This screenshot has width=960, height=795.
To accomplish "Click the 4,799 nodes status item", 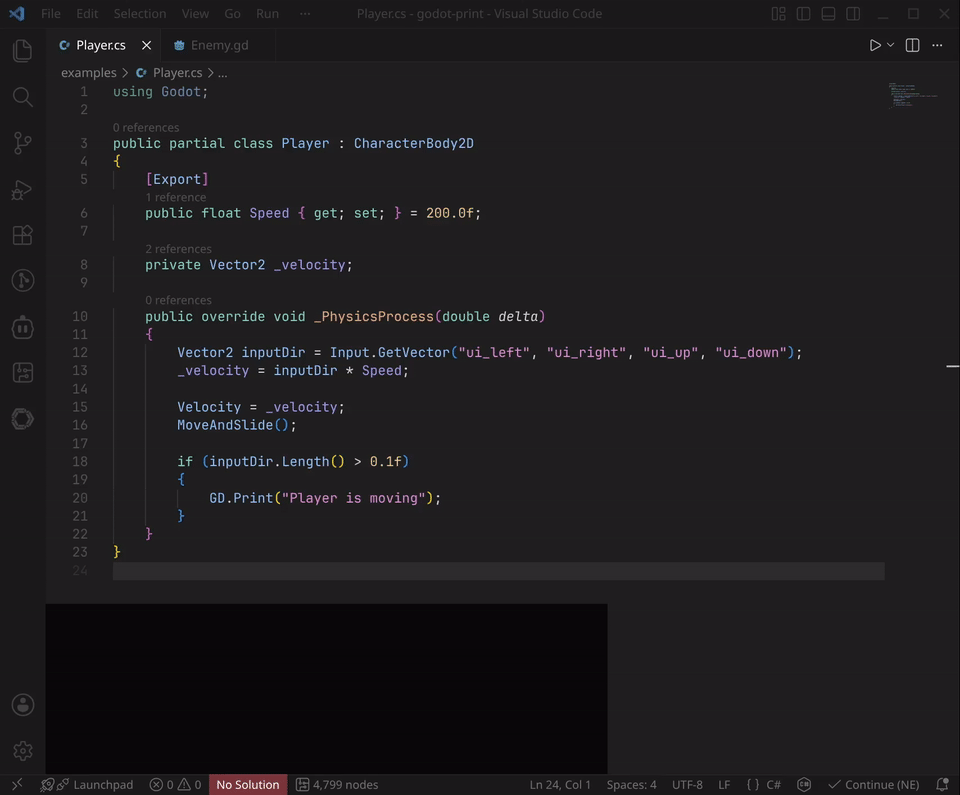I will pyautogui.click(x=337, y=785).
